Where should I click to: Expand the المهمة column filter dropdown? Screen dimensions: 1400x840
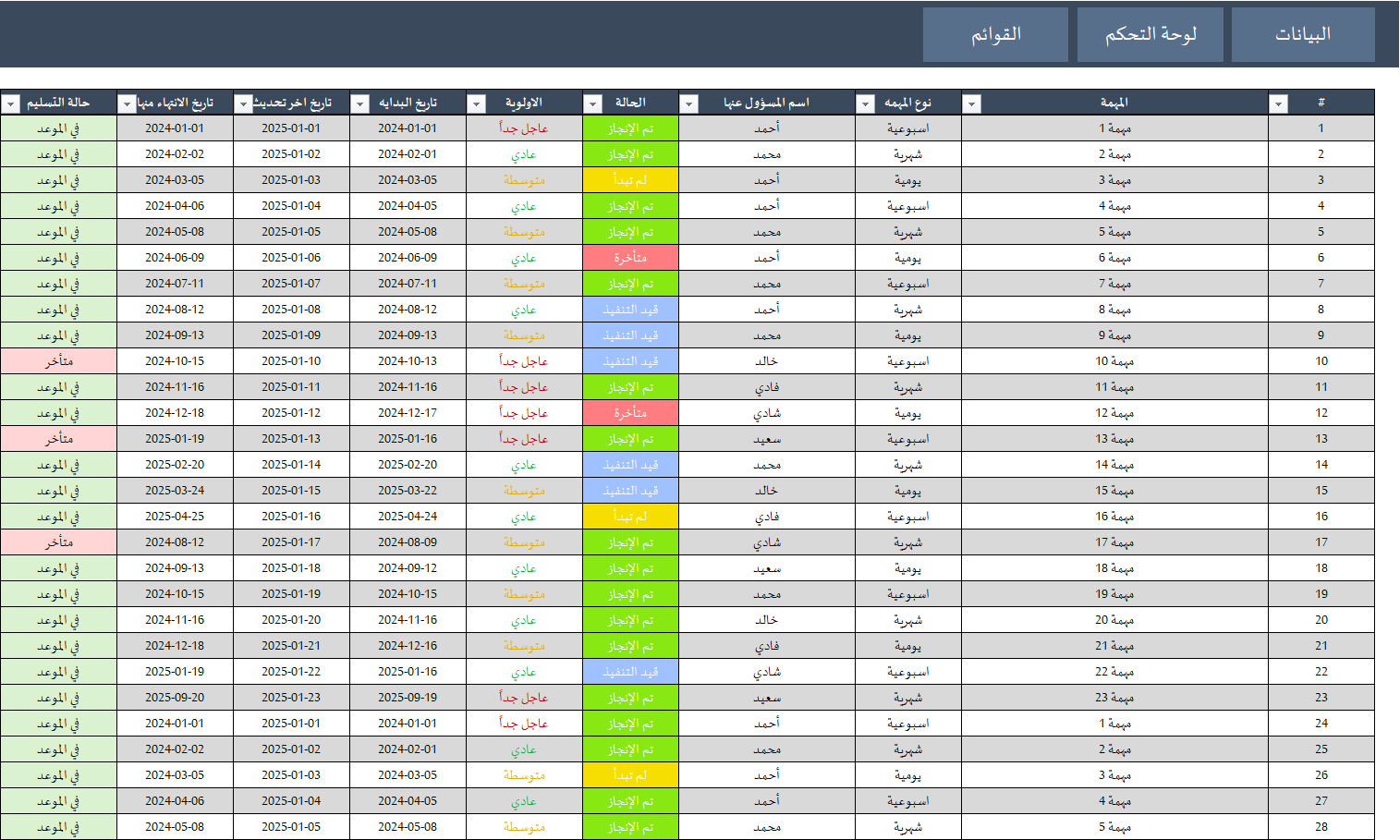(x=971, y=104)
